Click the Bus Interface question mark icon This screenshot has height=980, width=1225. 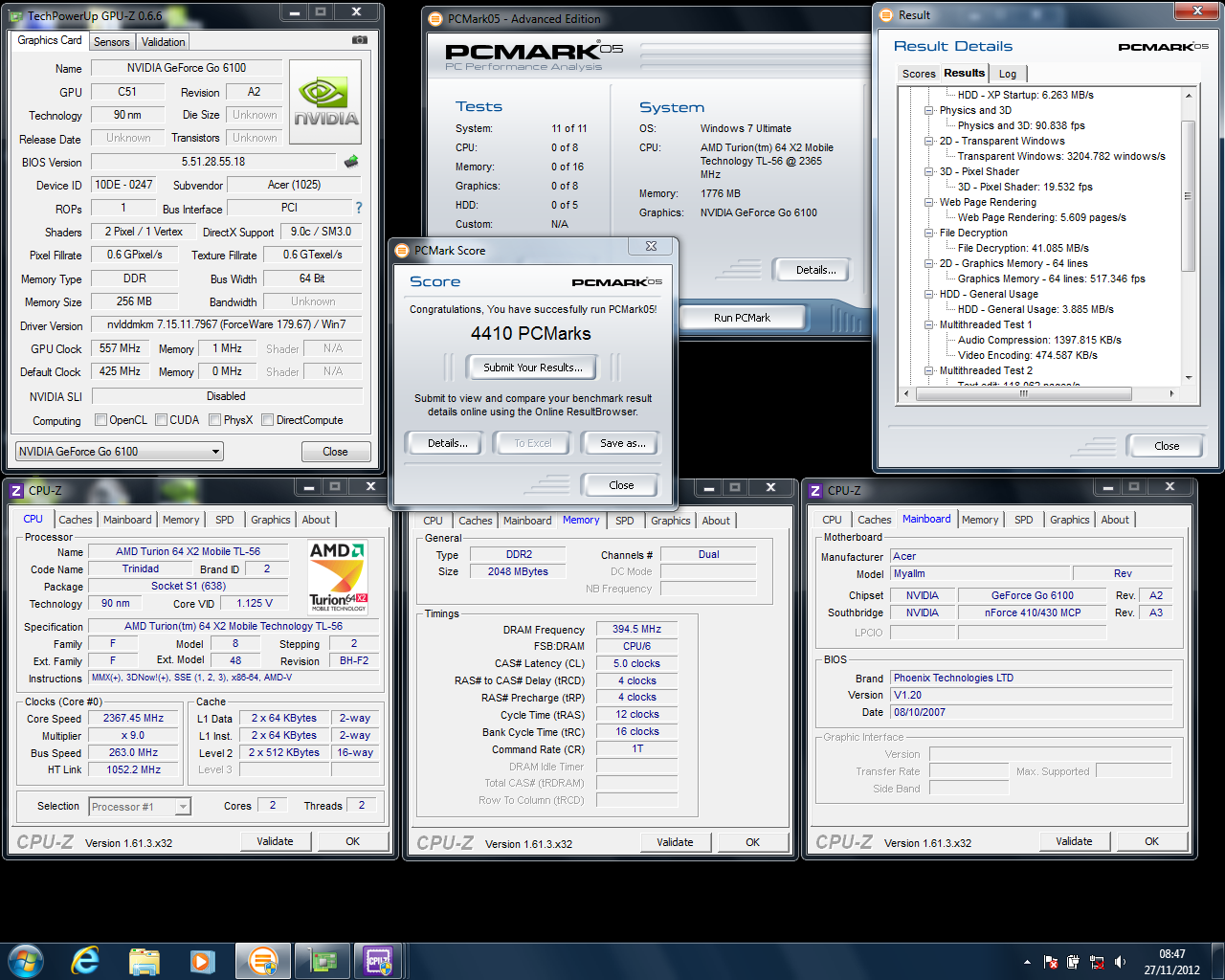359,208
